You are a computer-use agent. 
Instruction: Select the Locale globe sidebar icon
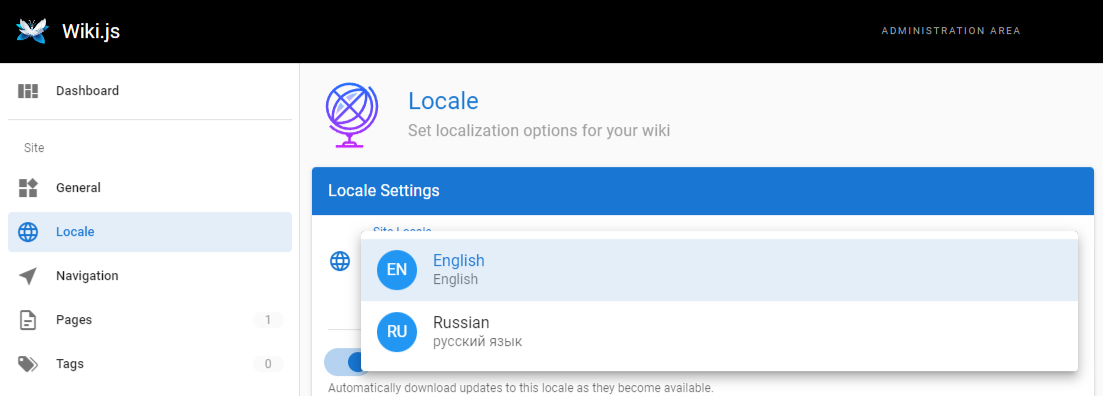pos(28,232)
